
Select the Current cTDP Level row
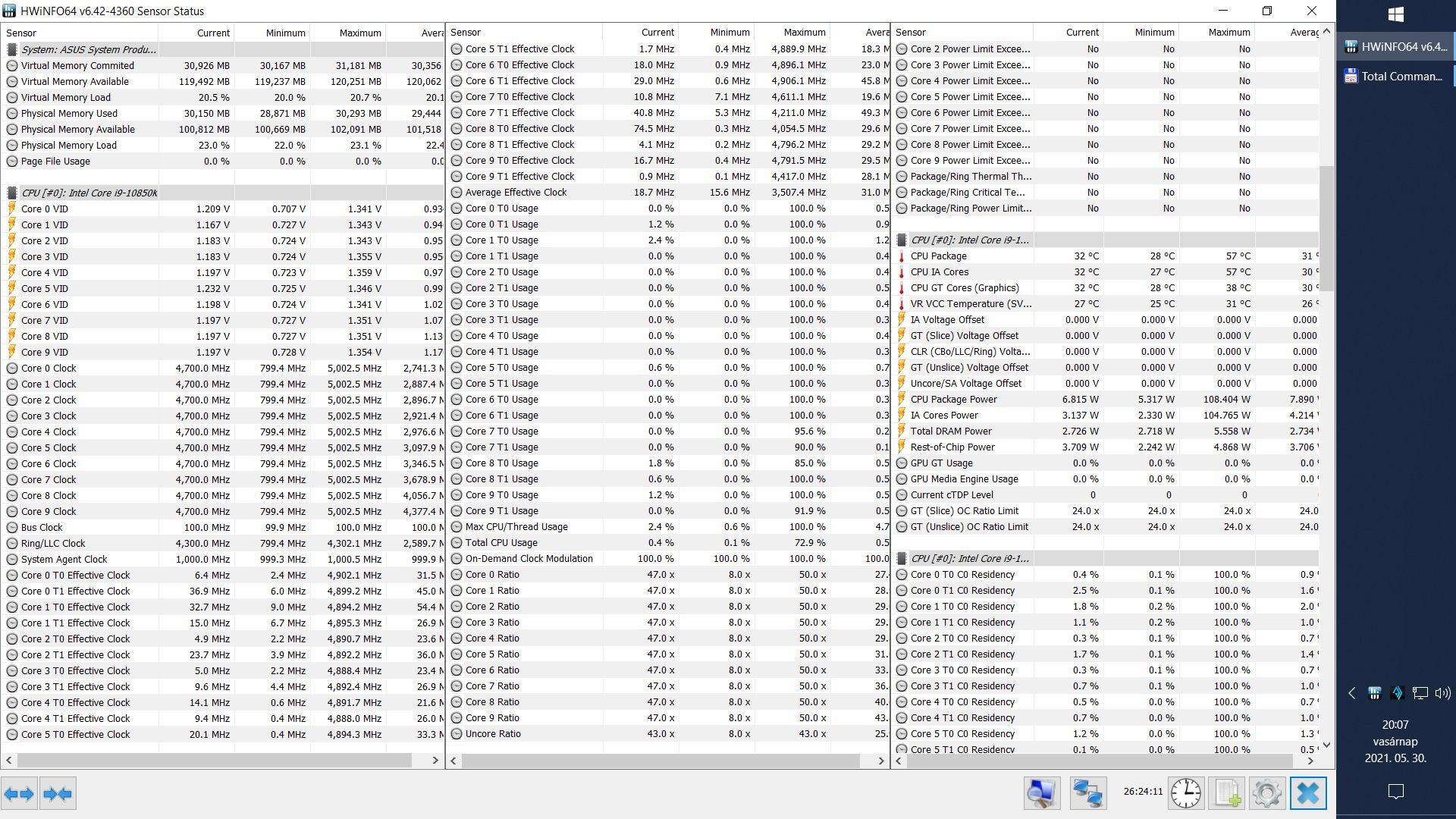[x=1106, y=495]
